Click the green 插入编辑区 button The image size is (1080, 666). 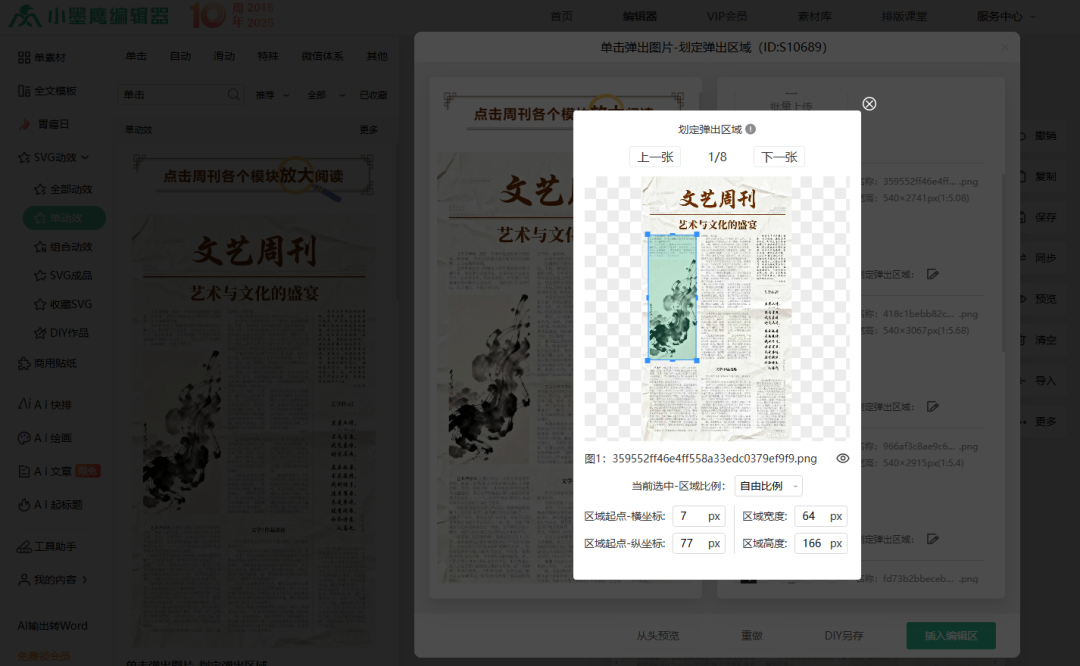pyautogui.click(x=951, y=635)
